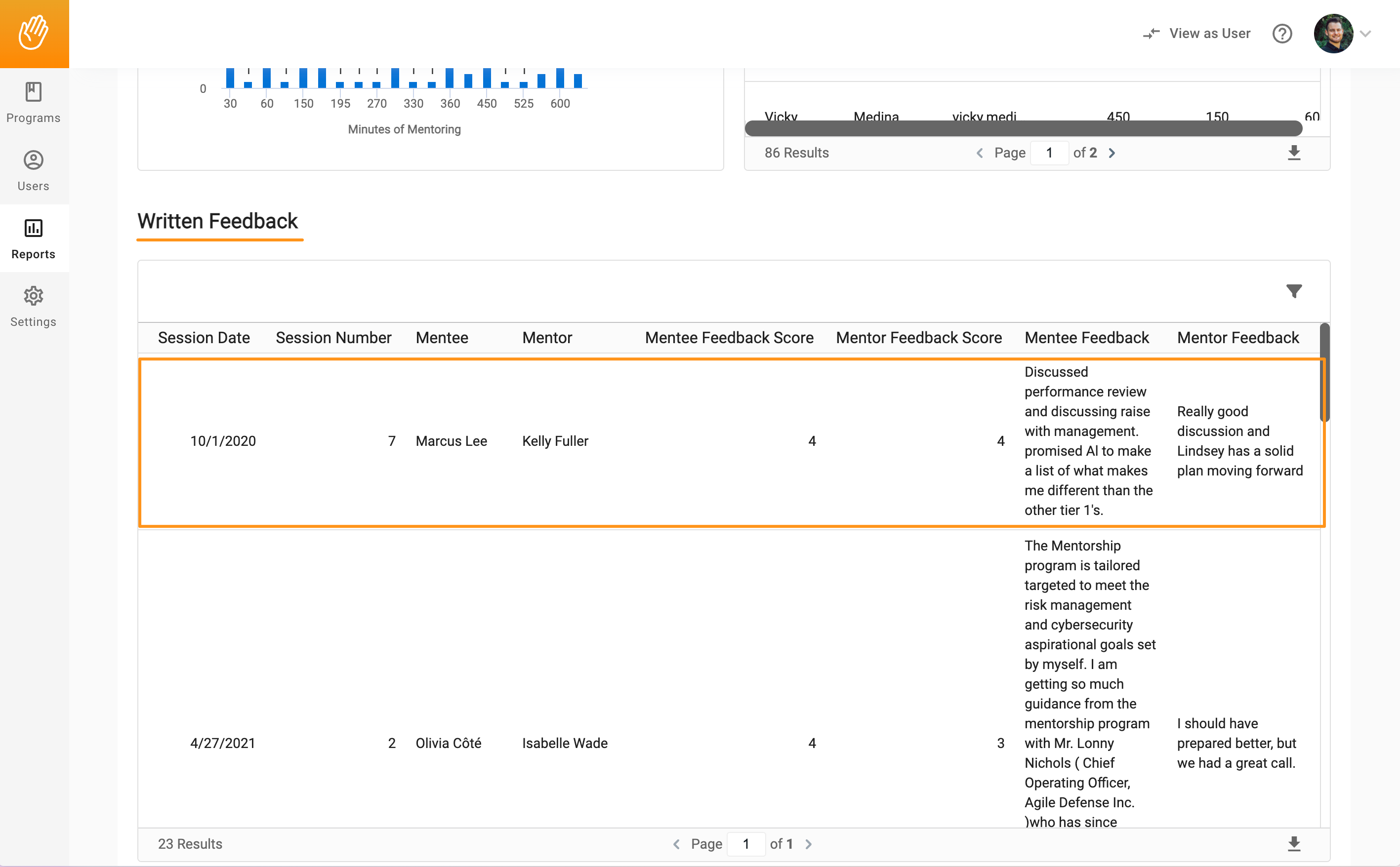
Task: Click Marcus Lee's mentee feedback text
Action: pyautogui.click(x=1089, y=441)
